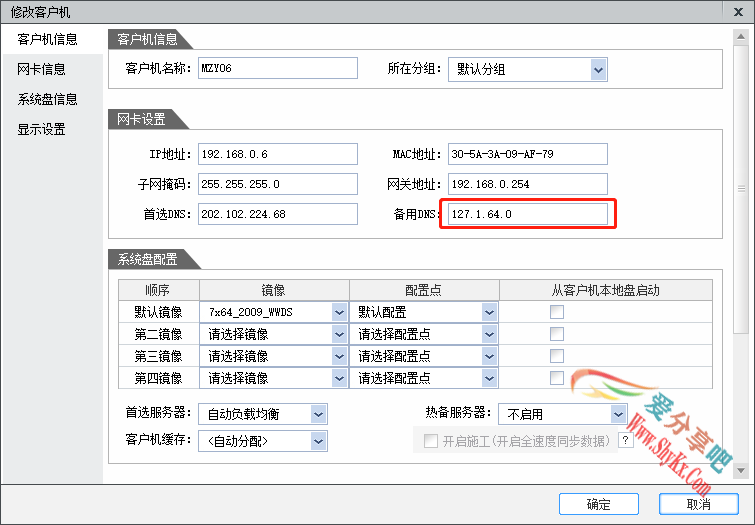Click the question mark help icon
755x525 pixels.
point(625,440)
